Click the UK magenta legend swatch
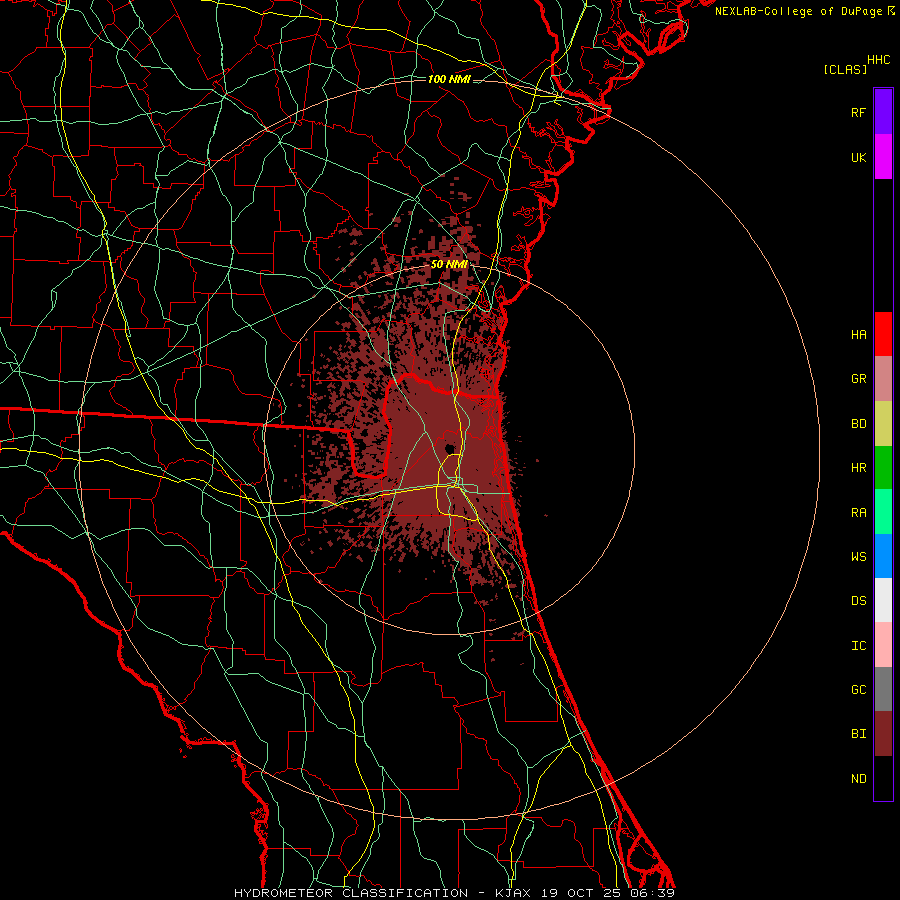 click(x=883, y=157)
